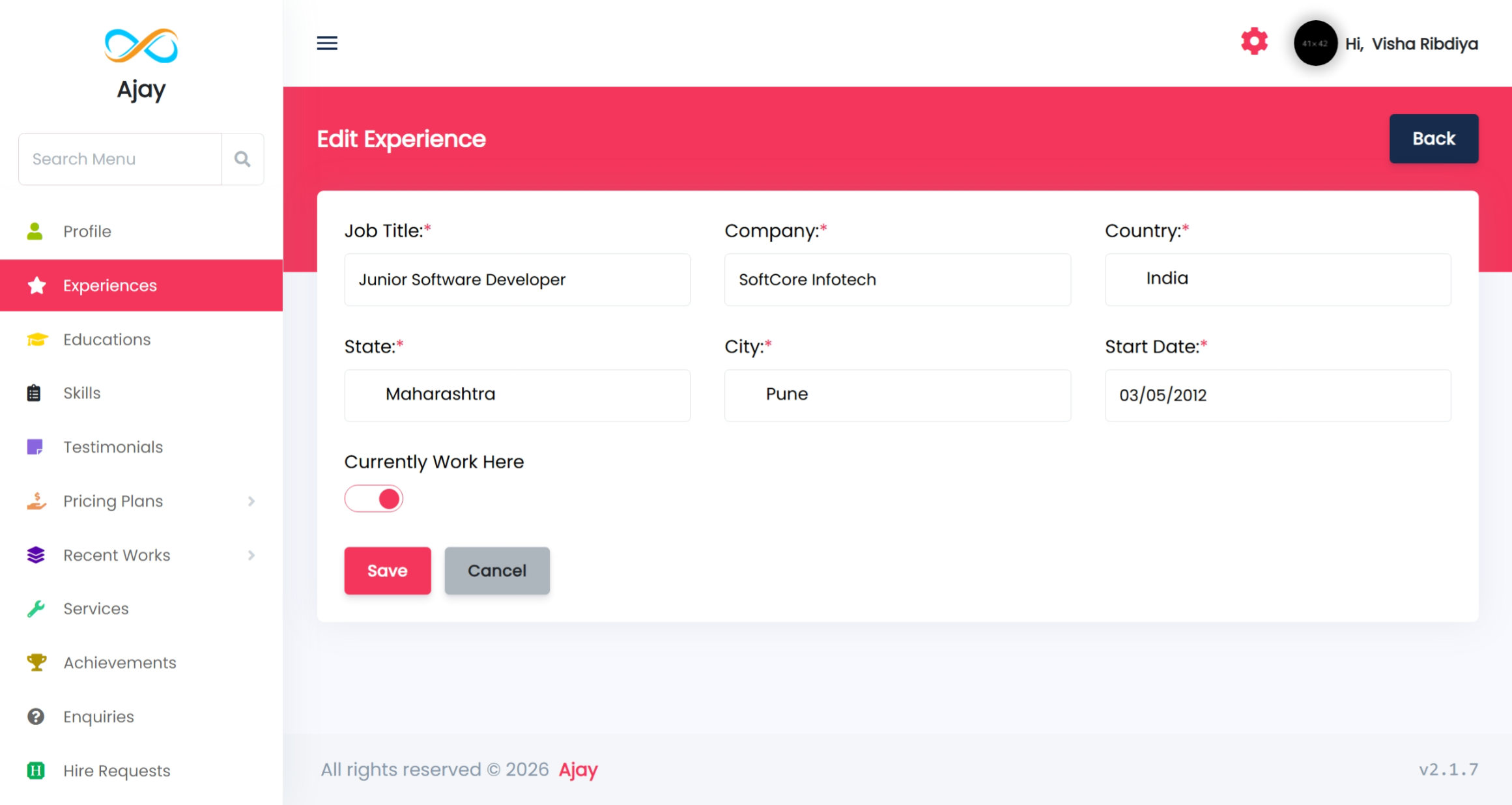Go to Testimonials in the sidebar

point(113,447)
